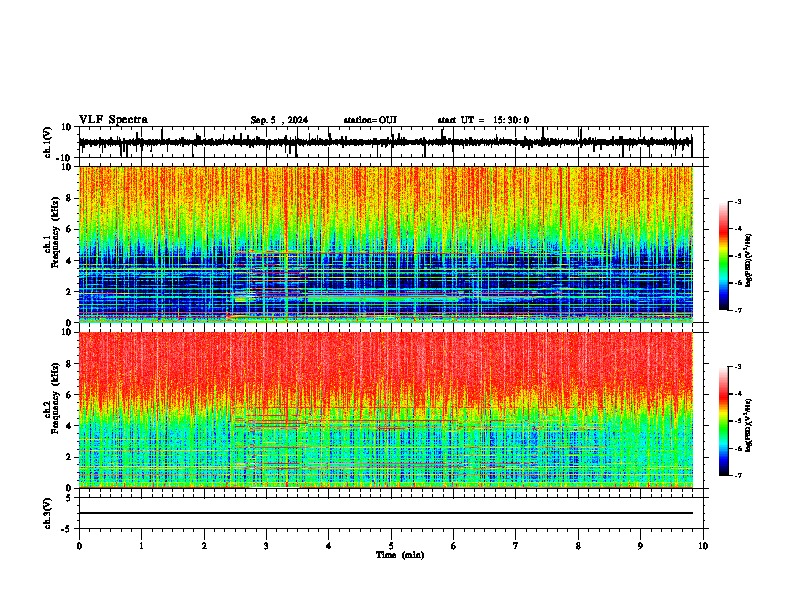792x612 pixels.
Task: Click the "-5" tick on ch.3 voltage axis
Action: coord(67,529)
